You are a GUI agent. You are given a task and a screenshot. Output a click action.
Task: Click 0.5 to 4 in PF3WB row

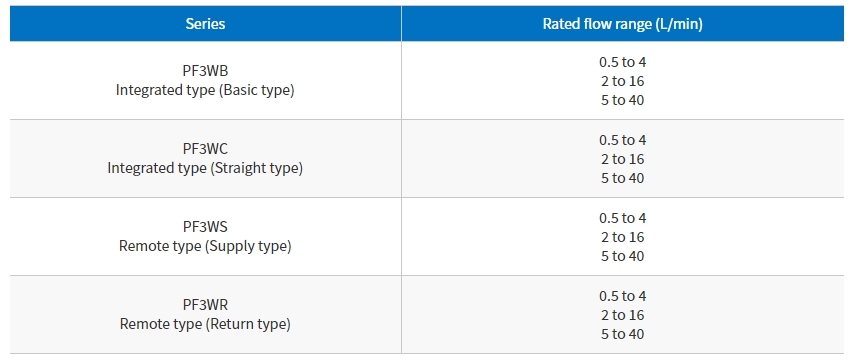[623, 62]
